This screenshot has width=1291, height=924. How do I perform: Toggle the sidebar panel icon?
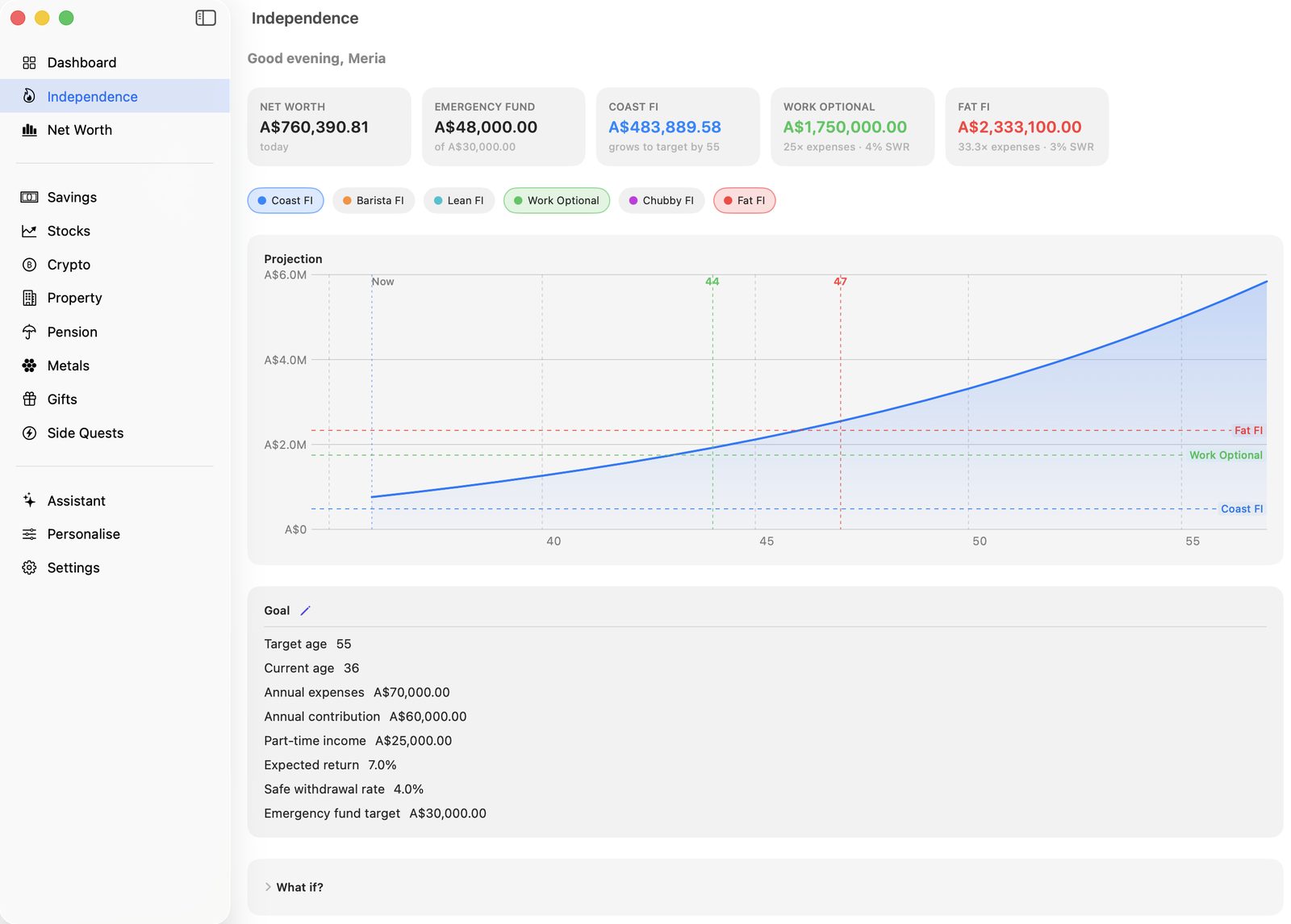[x=206, y=18]
